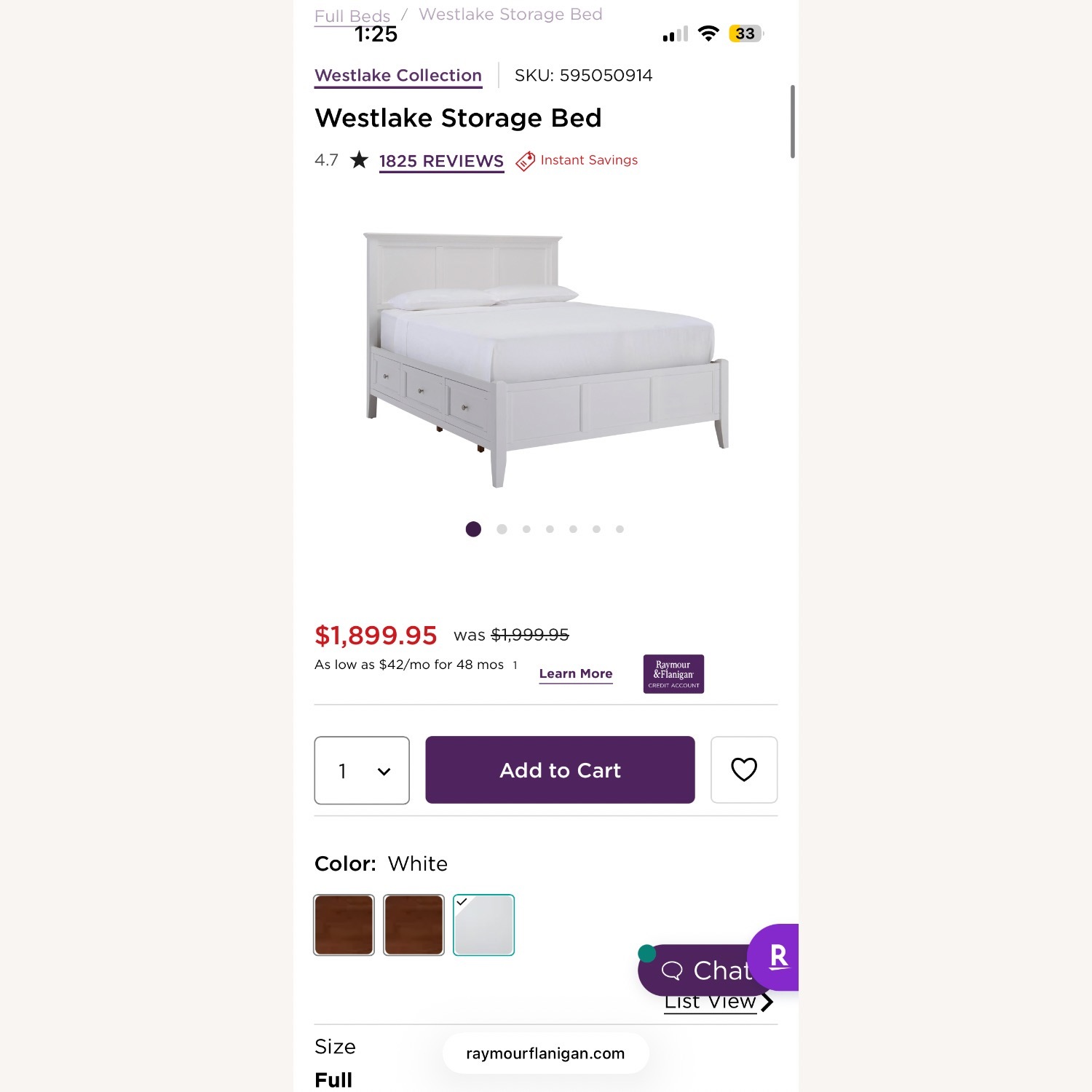Tap the raymourflanigan.com address bar

(545, 1053)
